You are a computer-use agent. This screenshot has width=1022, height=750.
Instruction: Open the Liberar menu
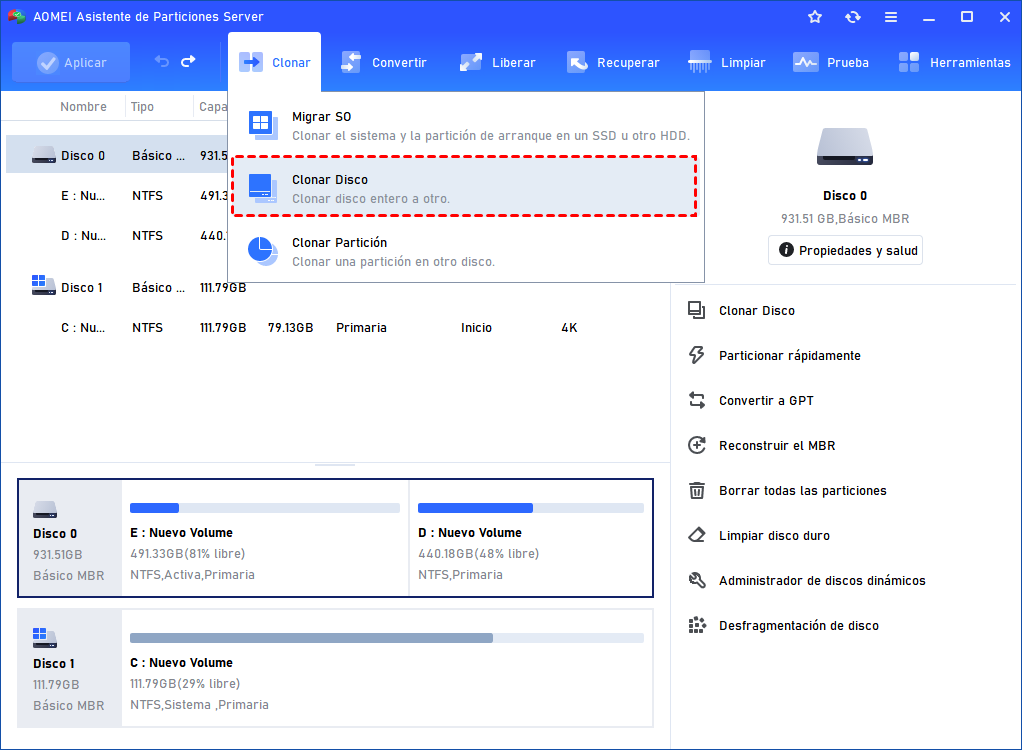pyautogui.click(x=497, y=63)
